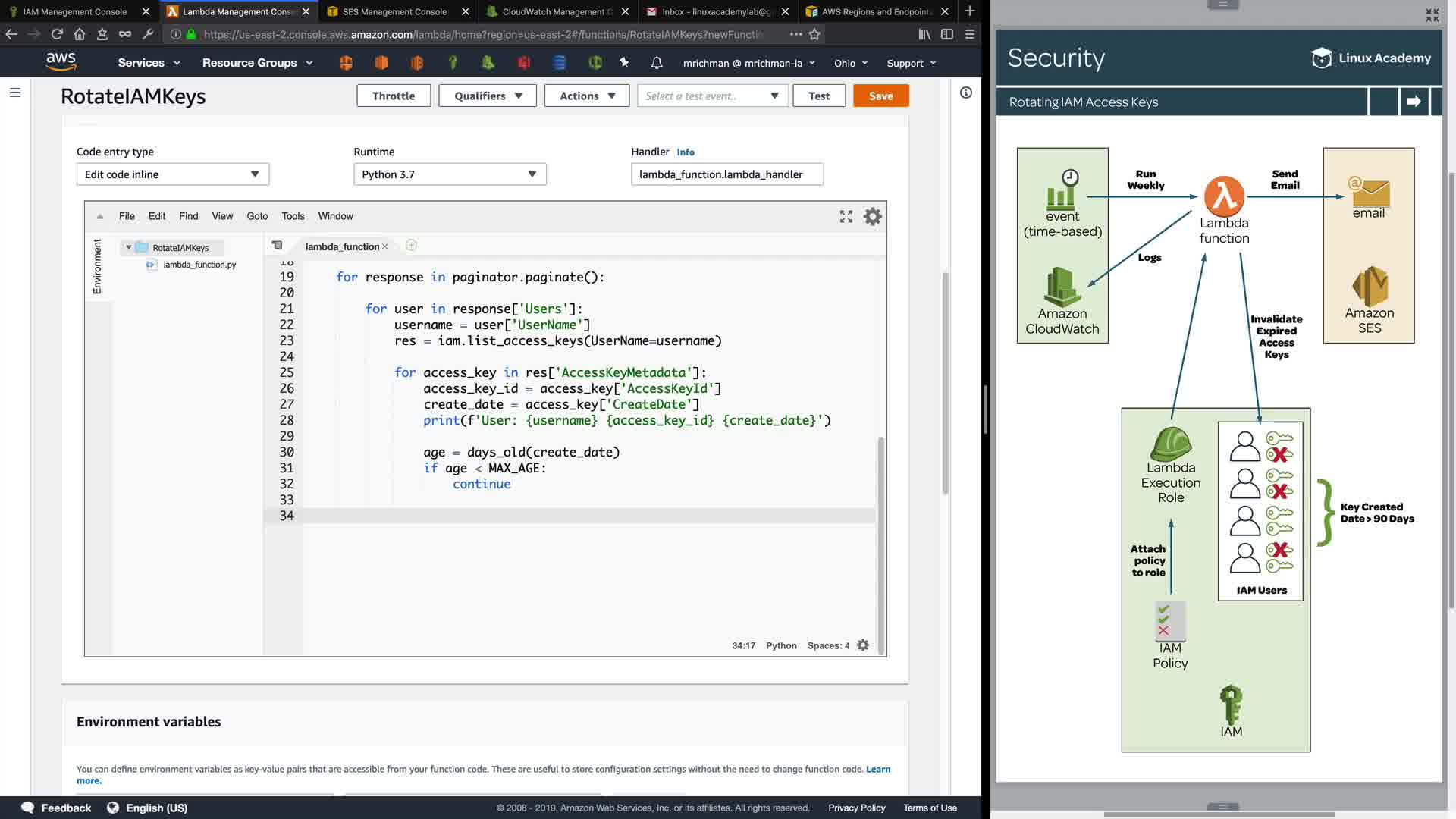The width and height of the screenshot is (1456, 819).
Task: Open the hamburger side navigation menu
Action: [x=15, y=93]
